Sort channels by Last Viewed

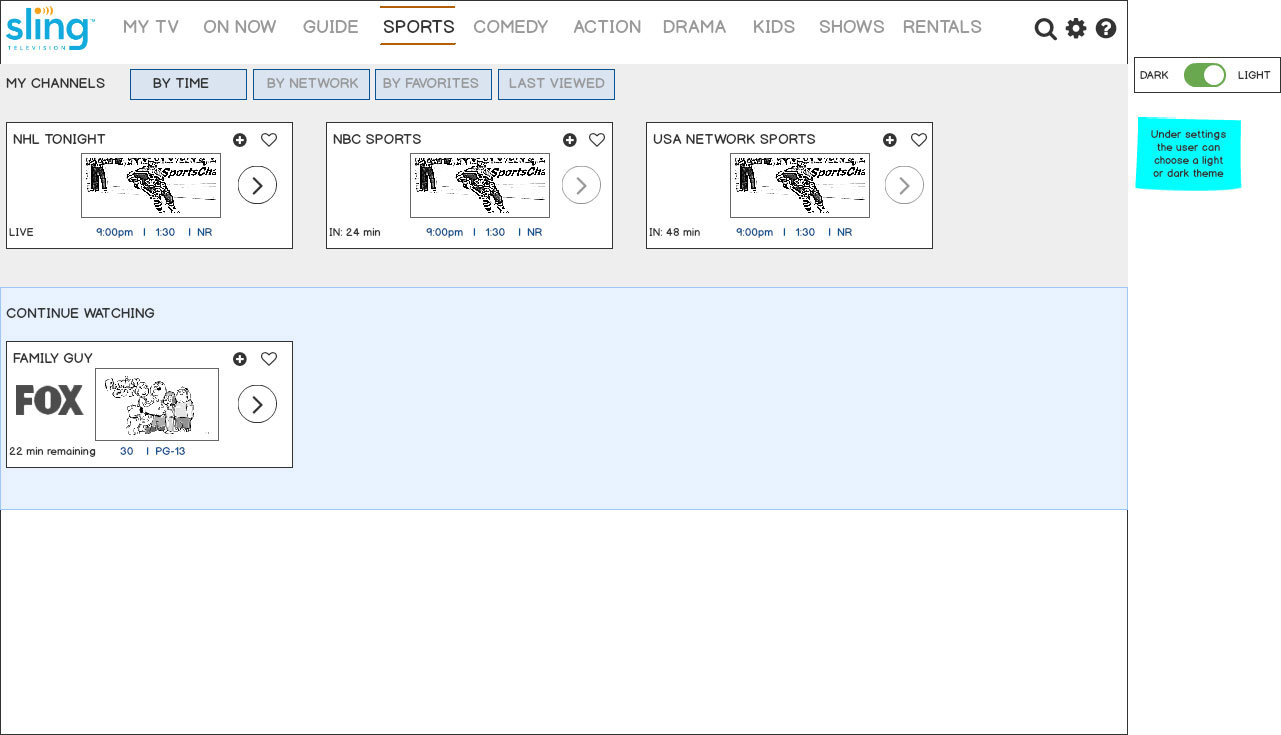556,84
